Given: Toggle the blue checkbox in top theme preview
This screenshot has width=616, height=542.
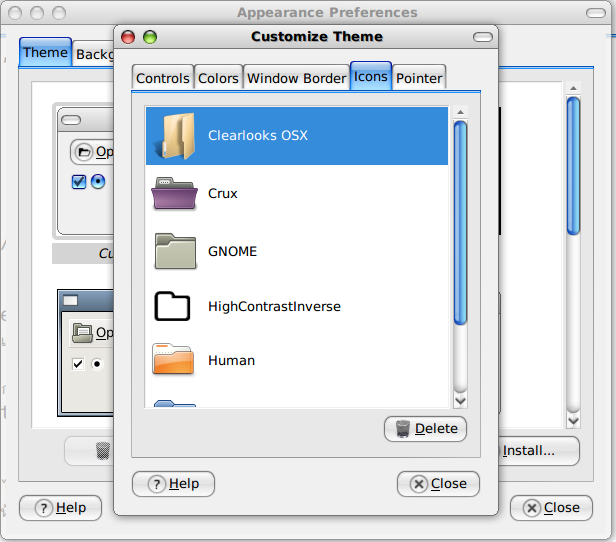Looking at the screenshot, I should click(79, 182).
